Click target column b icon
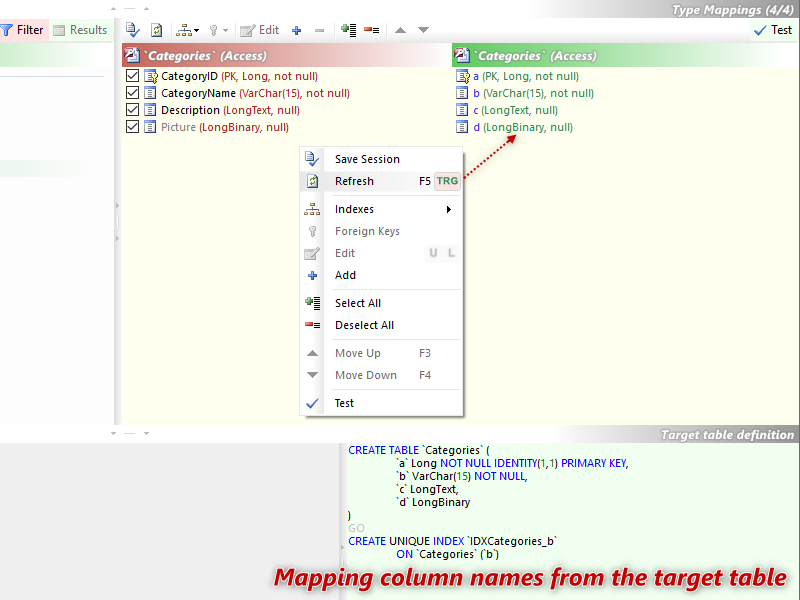The image size is (800, 600). coord(462,93)
